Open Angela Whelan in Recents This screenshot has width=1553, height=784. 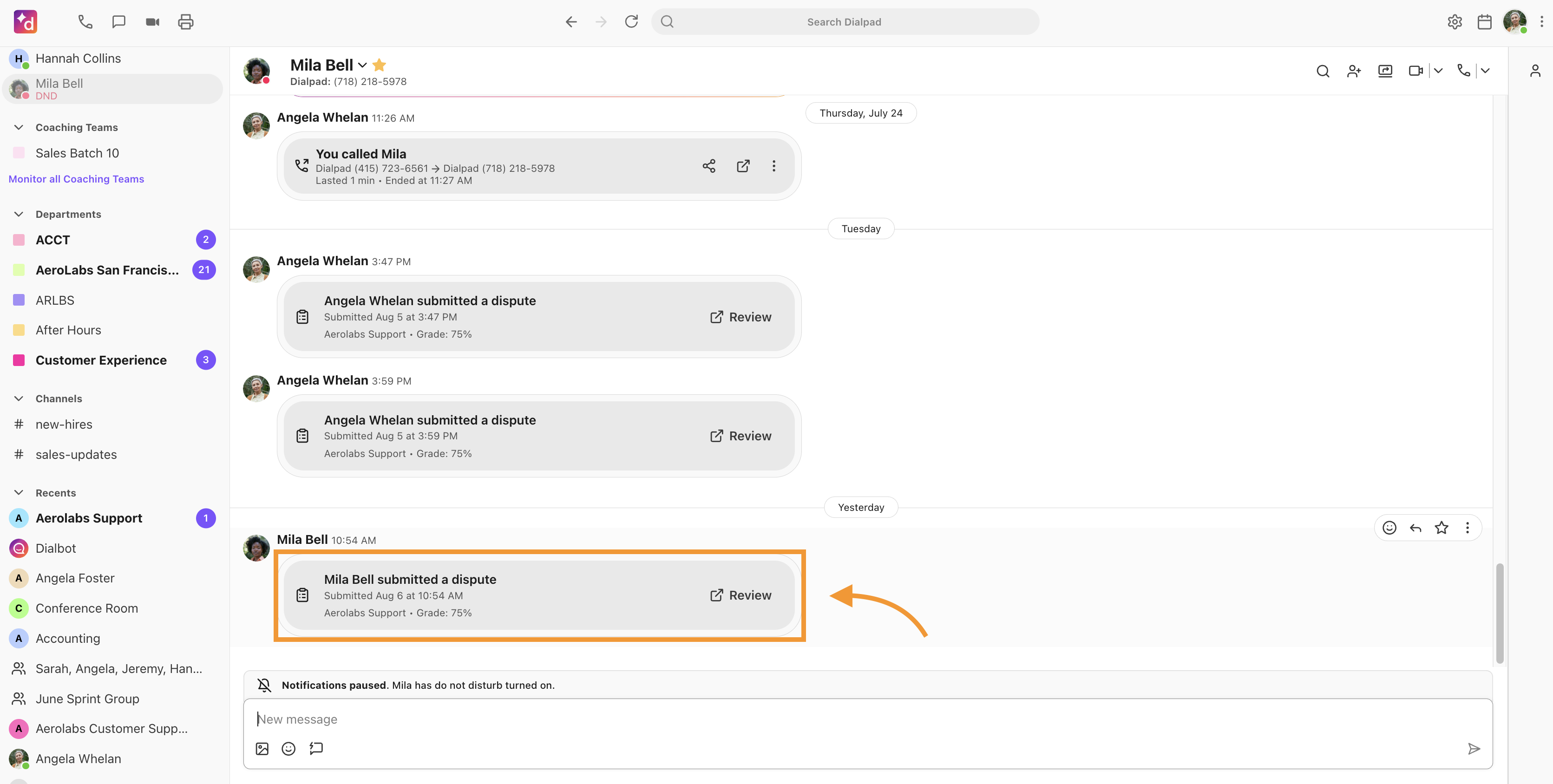tap(113, 759)
